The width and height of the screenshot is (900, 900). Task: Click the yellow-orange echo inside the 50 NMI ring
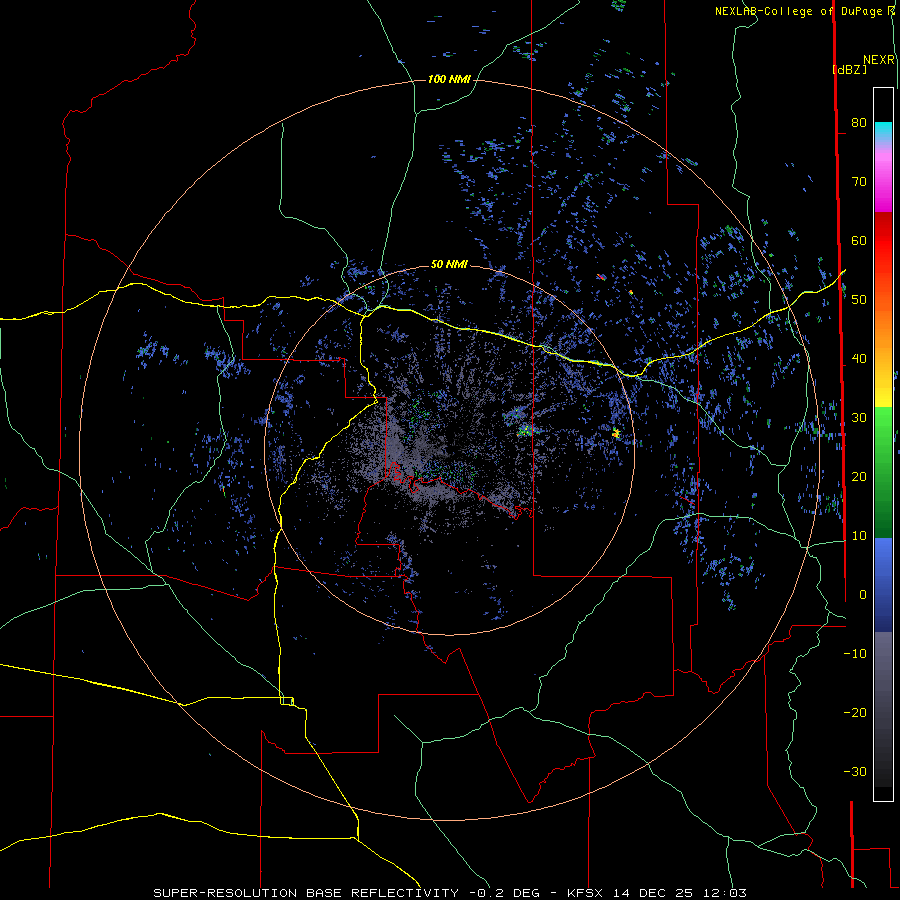click(x=616, y=433)
